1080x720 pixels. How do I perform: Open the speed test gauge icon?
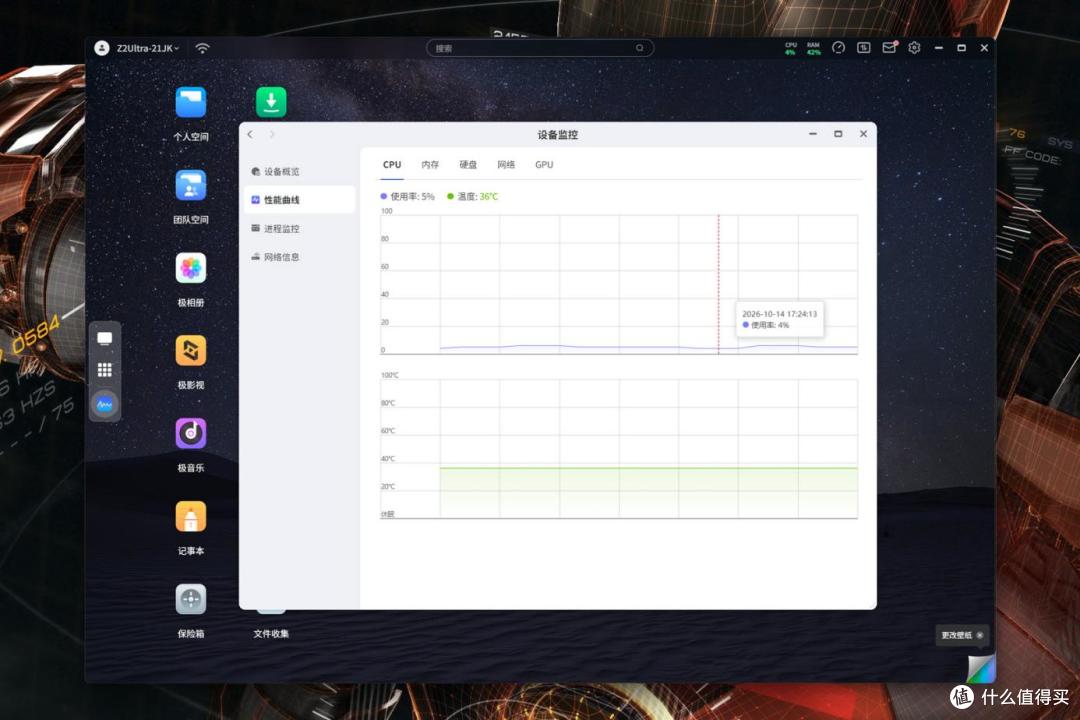[x=838, y=48]
